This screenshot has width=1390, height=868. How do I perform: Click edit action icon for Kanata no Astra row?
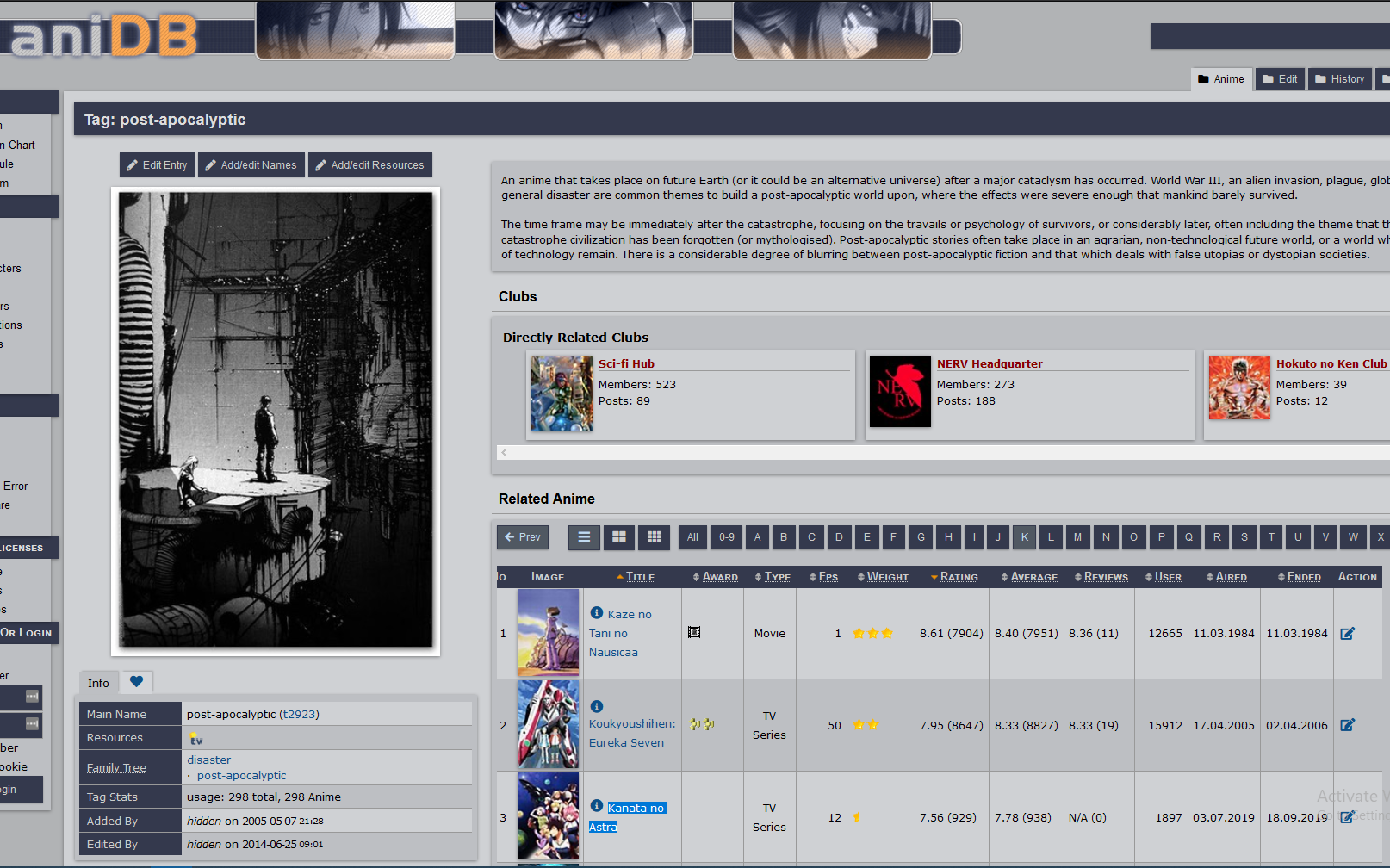tap(1348, 817)
